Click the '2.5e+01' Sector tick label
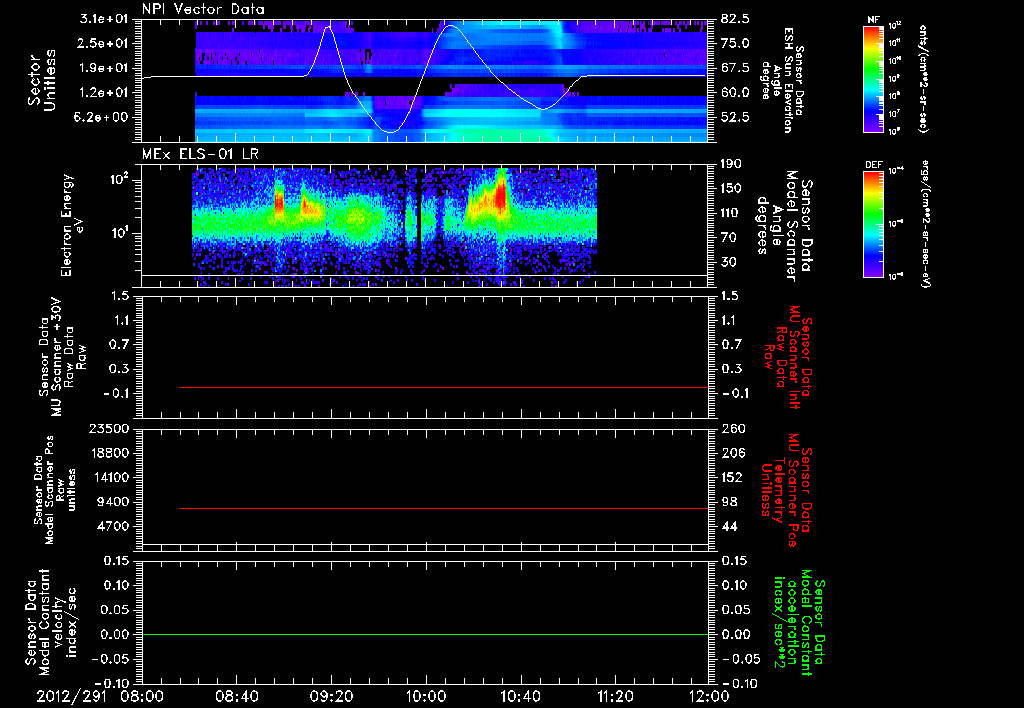1024x708 pixels. pyautogui.click(x=104, y=43)
